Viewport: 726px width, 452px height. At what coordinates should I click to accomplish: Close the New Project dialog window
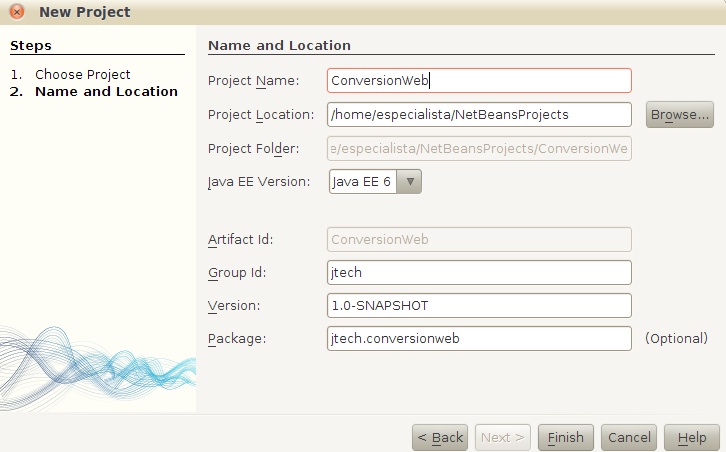pos(17,12)
